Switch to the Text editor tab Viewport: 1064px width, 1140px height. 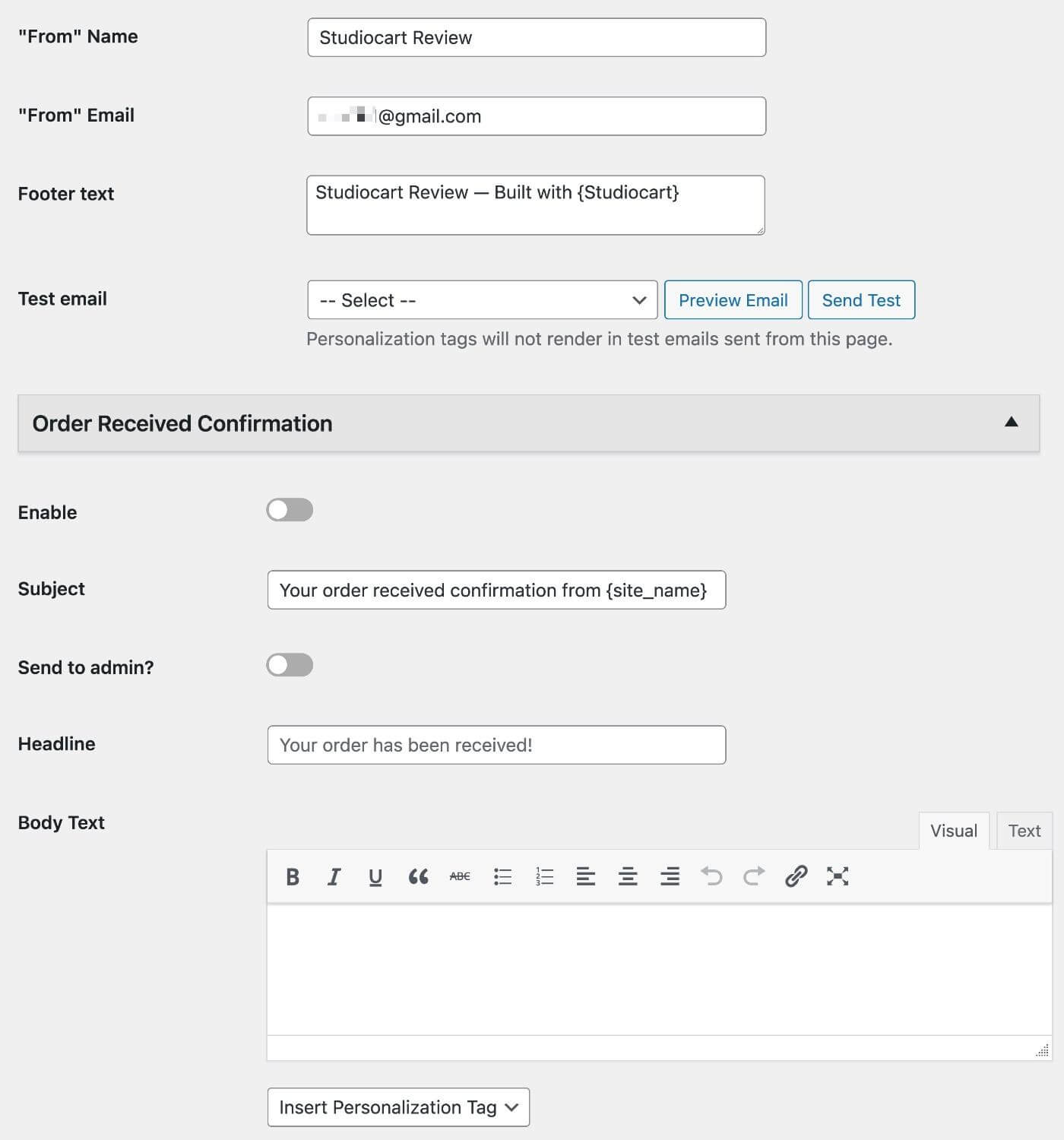coord(1024,831)
